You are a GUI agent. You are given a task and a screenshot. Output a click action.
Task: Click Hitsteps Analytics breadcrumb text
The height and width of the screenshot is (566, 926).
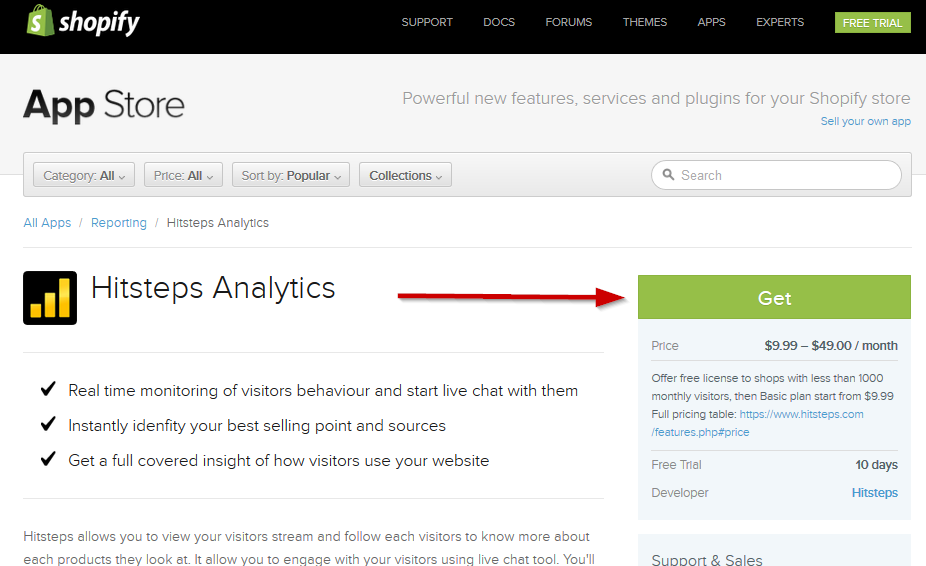pyautogui.click(x=218, y=223)
